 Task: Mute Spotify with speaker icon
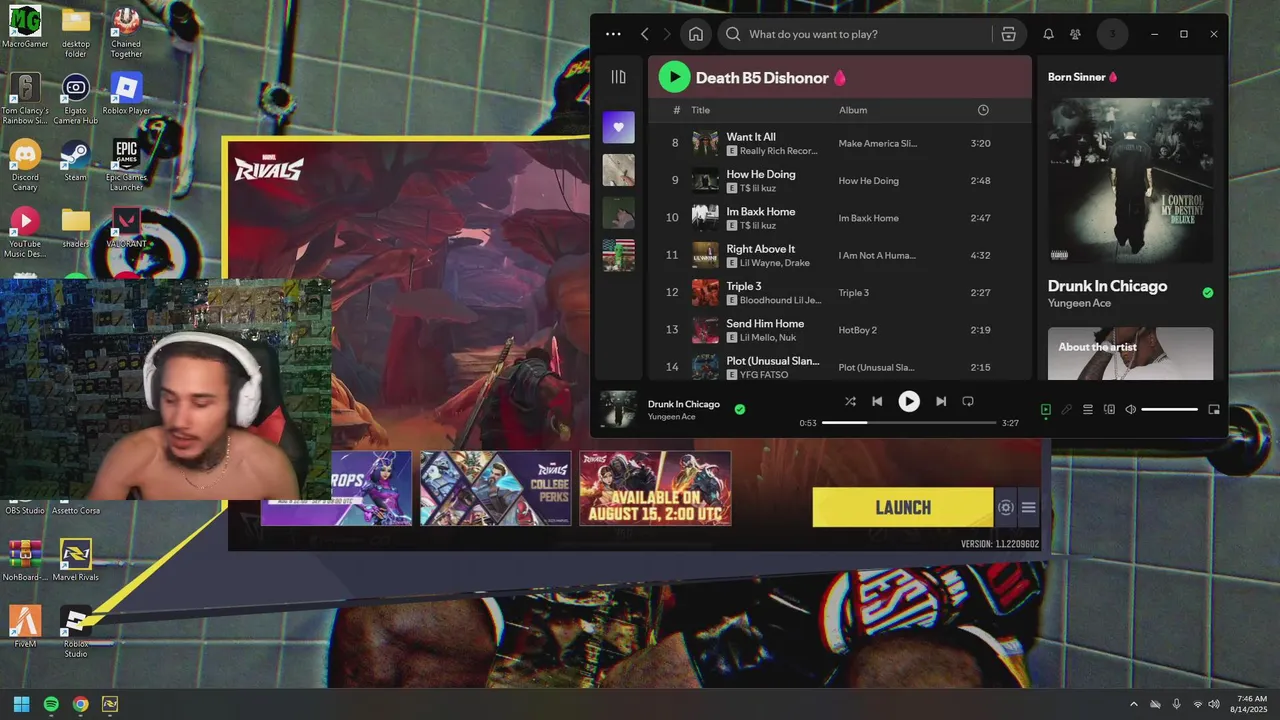[x=1131, y=409]
